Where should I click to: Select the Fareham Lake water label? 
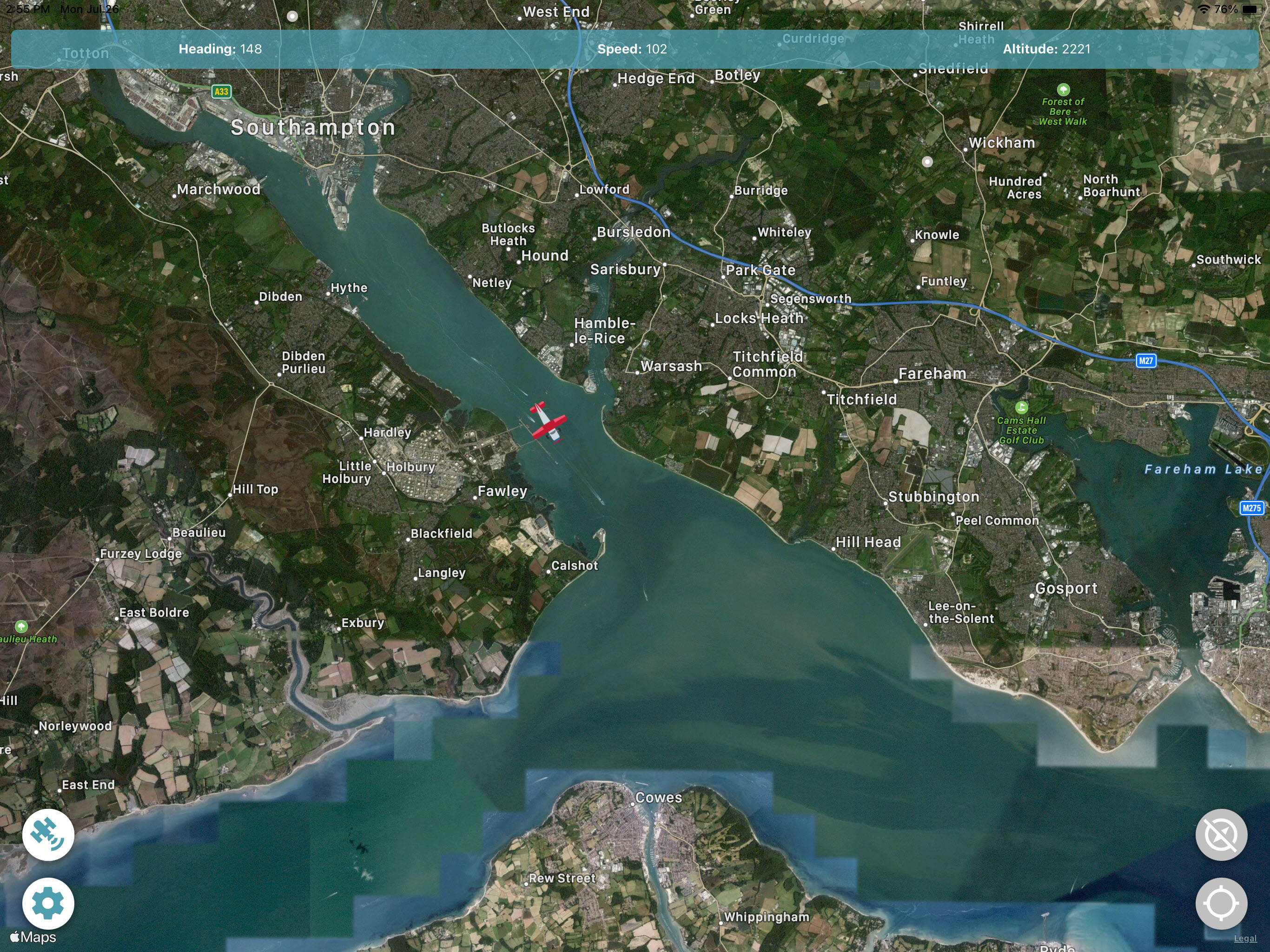click(1204, 469)
